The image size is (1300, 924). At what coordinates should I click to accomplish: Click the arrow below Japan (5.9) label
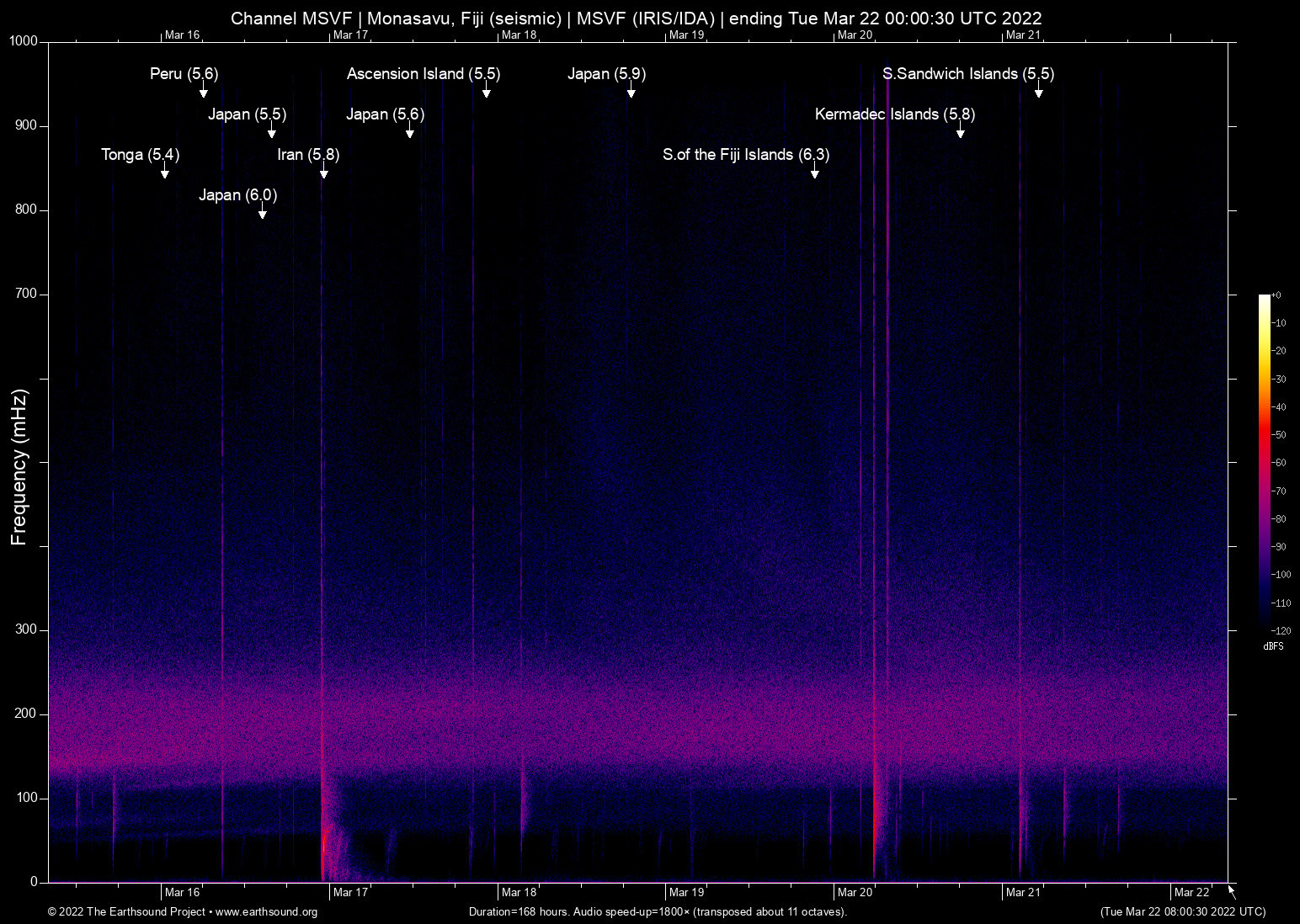631,91
